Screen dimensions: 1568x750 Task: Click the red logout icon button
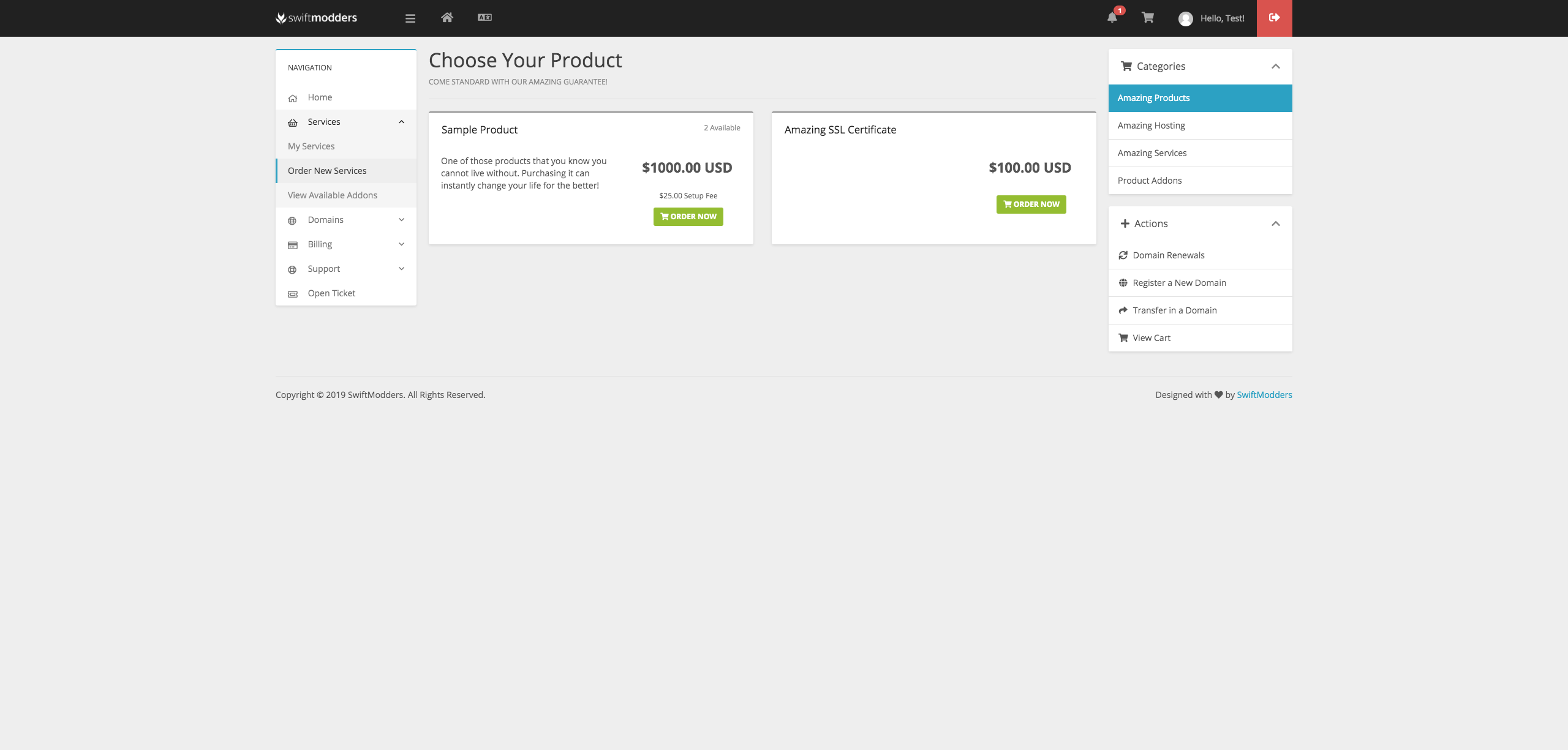(1274, 18)
